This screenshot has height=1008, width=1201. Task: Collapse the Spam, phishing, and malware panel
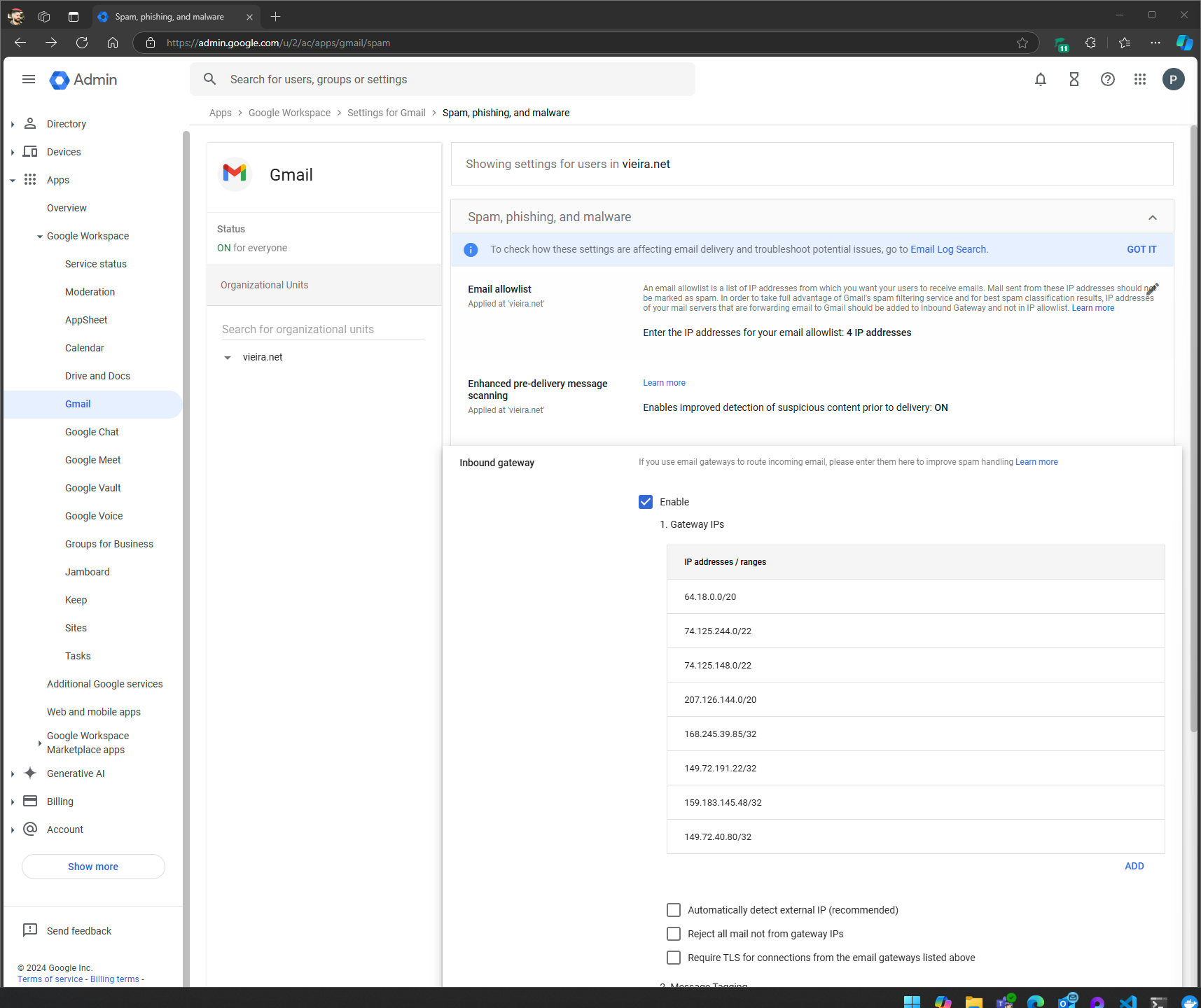[1153, 218]
